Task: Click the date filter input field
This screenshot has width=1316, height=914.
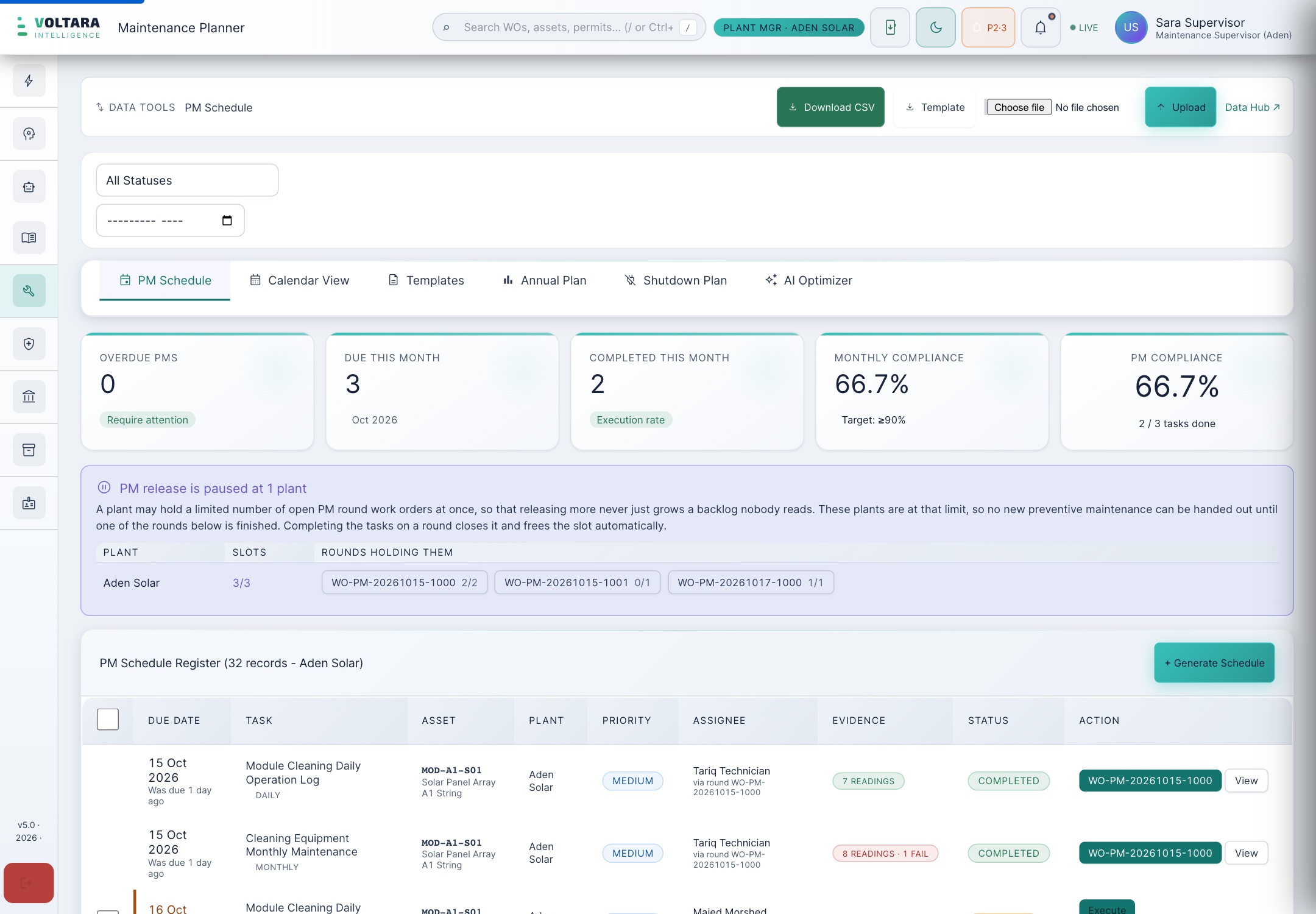Action: (x=170, y=221)
